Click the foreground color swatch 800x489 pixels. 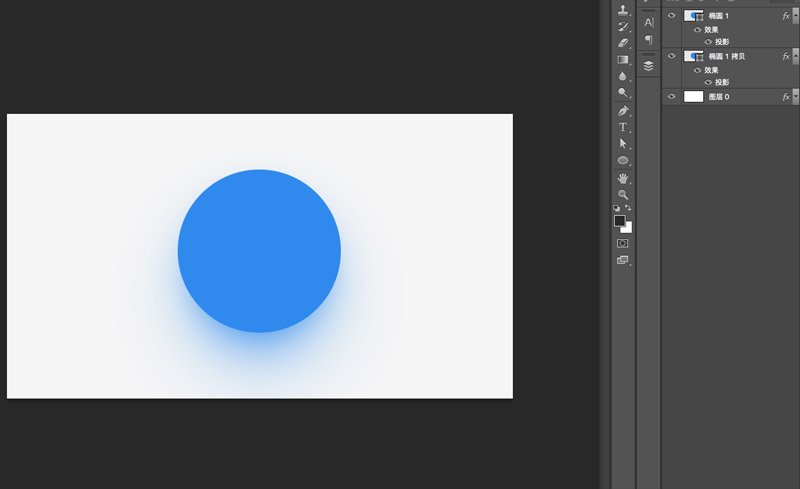(x=619, y=221)
